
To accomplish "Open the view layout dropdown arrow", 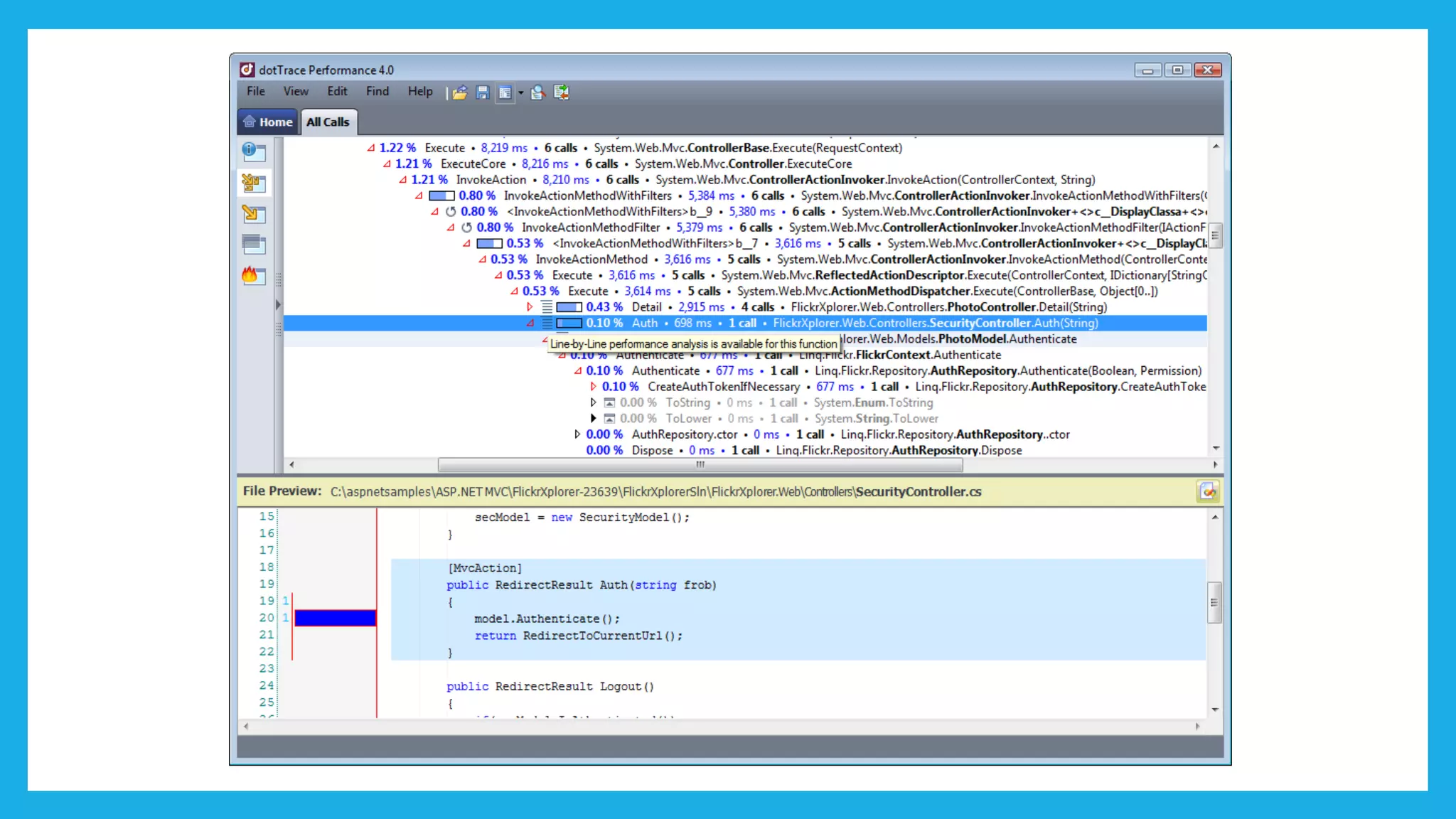I will [521, 93].
